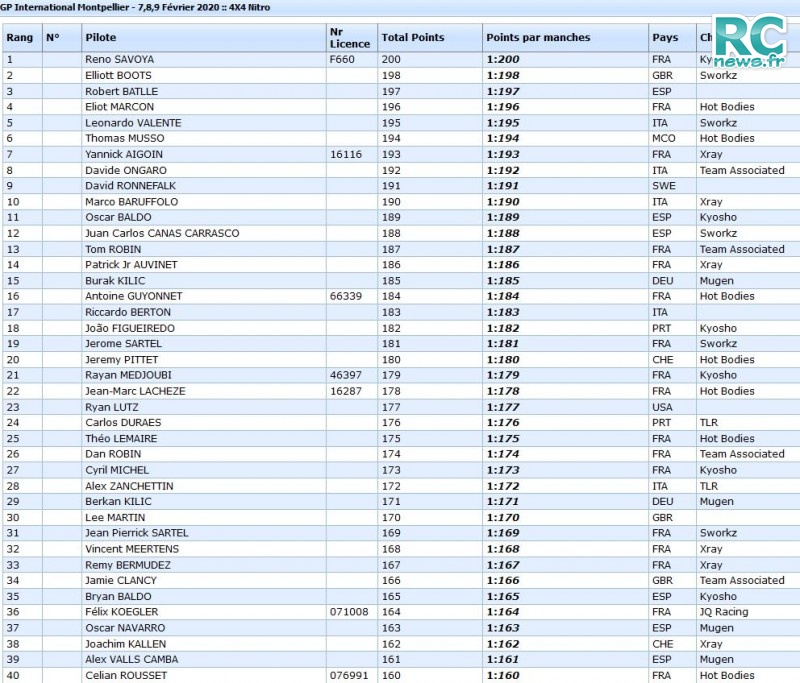The width and height of the screenshot is (800, 683).
Task: Click licence number 46397
Action: [346, 375]
